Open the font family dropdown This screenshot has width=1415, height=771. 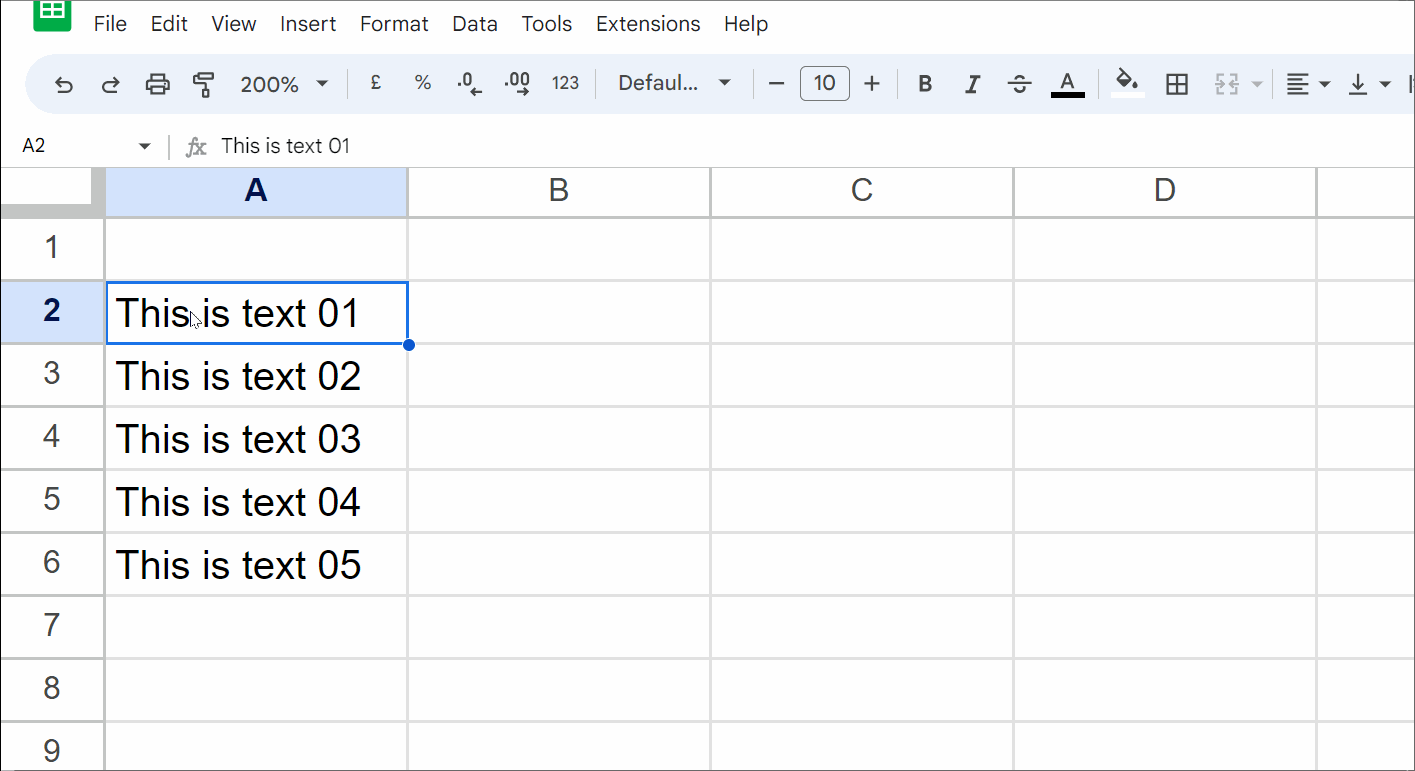(672, 84)
